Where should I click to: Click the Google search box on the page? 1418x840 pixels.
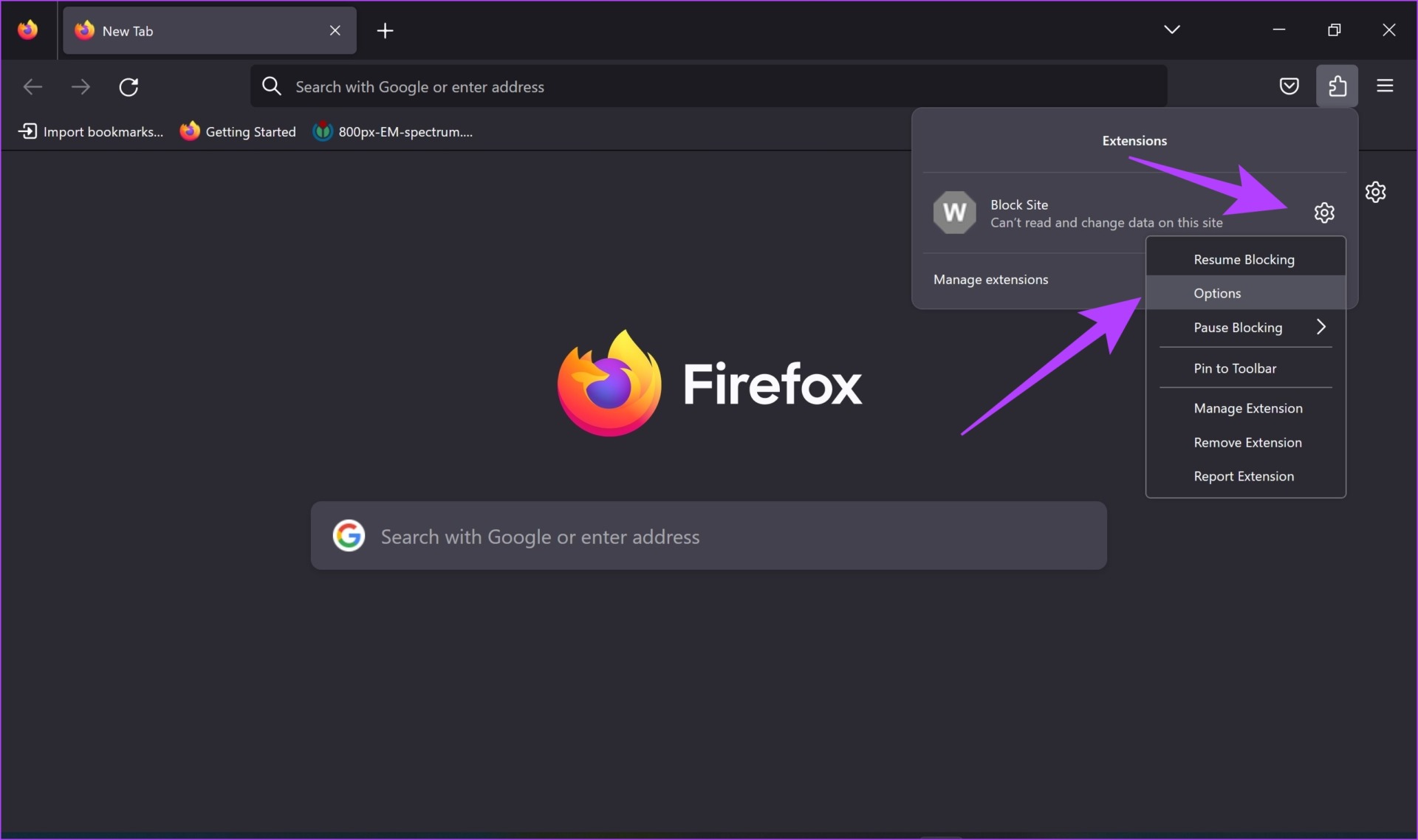[708, 536]
